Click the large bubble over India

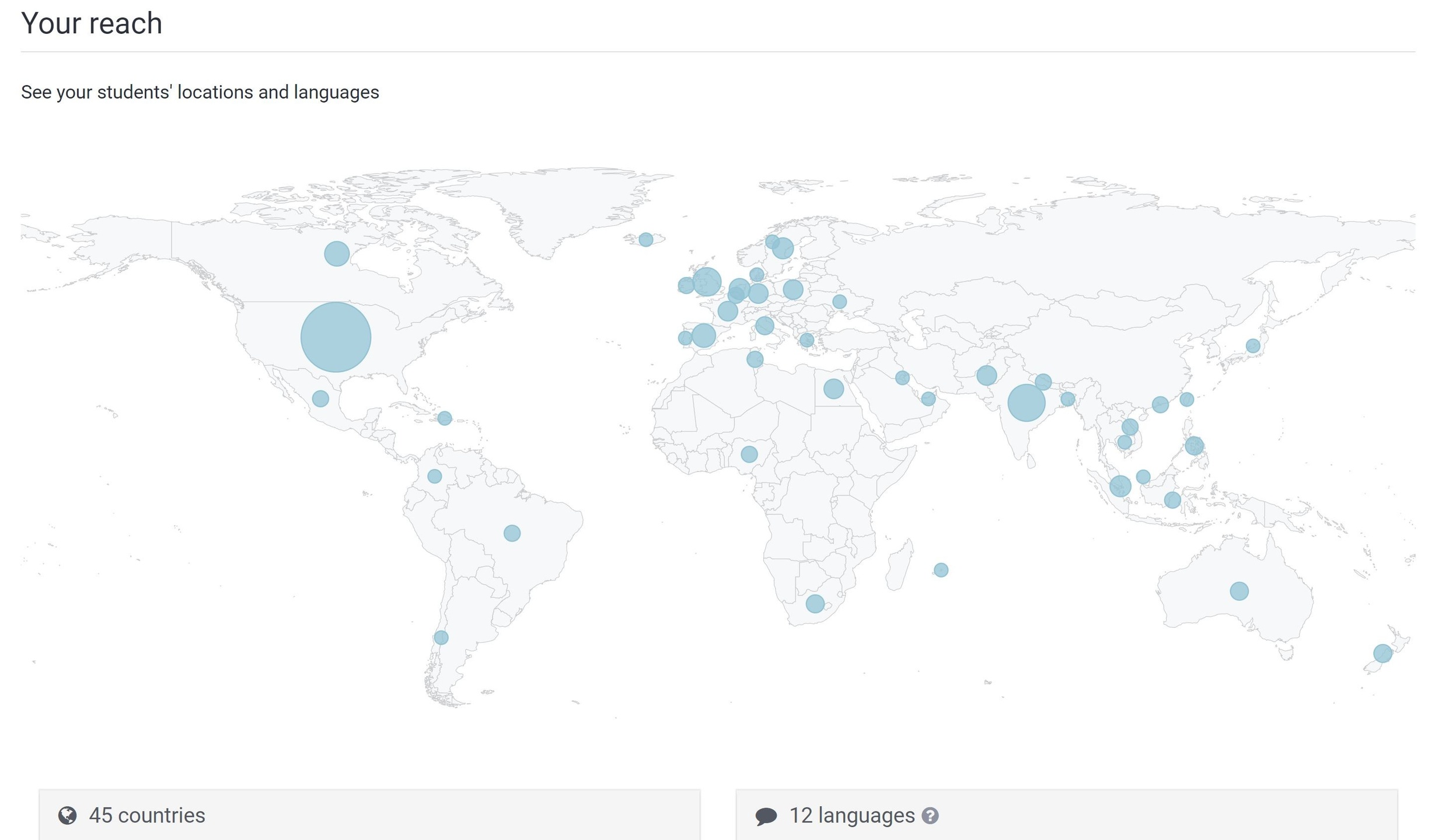tap(1026, 402)
